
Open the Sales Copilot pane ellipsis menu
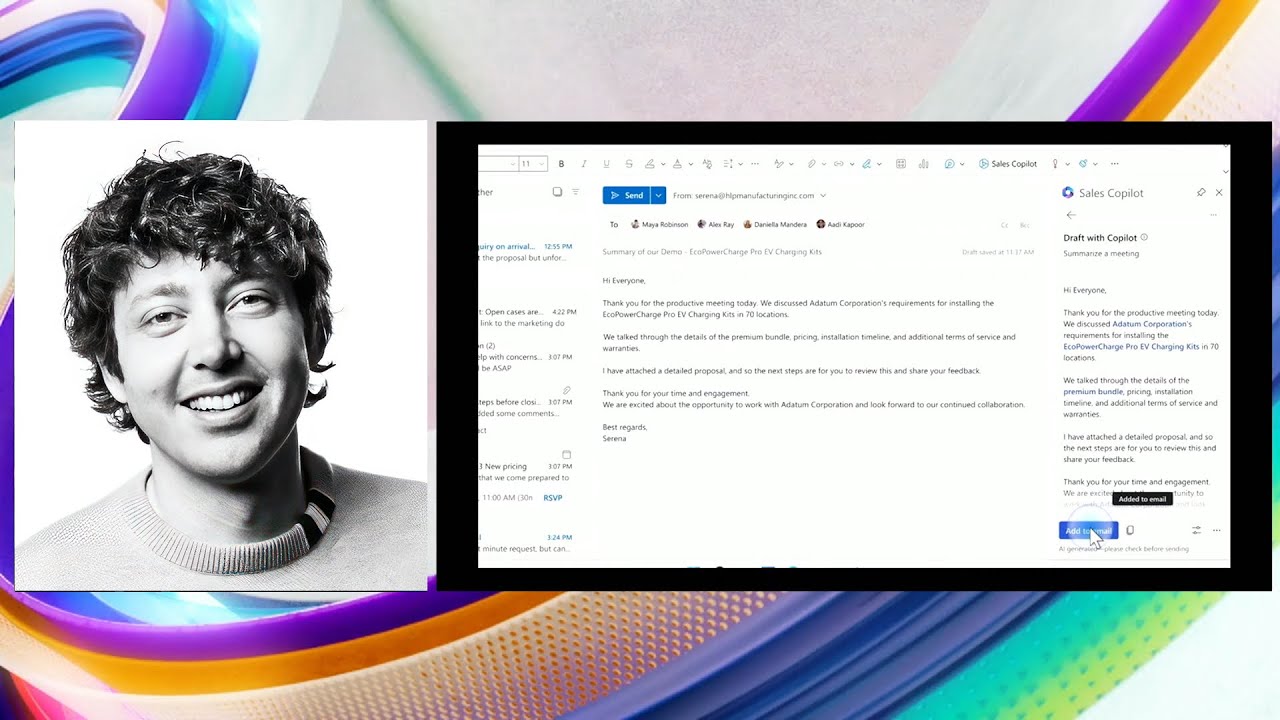[1213, 215]
